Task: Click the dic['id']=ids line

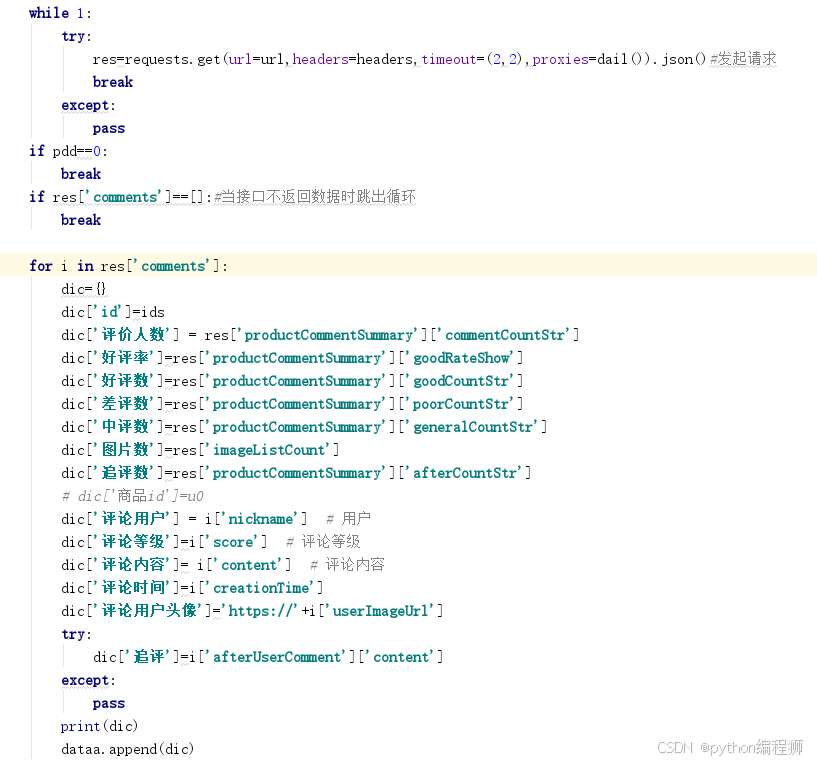Action: coord(113,312)
